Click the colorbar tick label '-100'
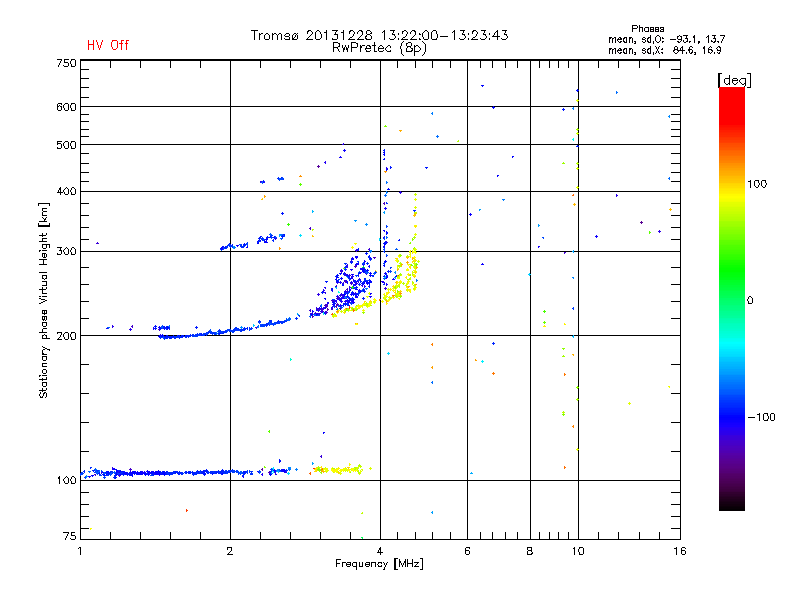 click(x=762, y=417)
